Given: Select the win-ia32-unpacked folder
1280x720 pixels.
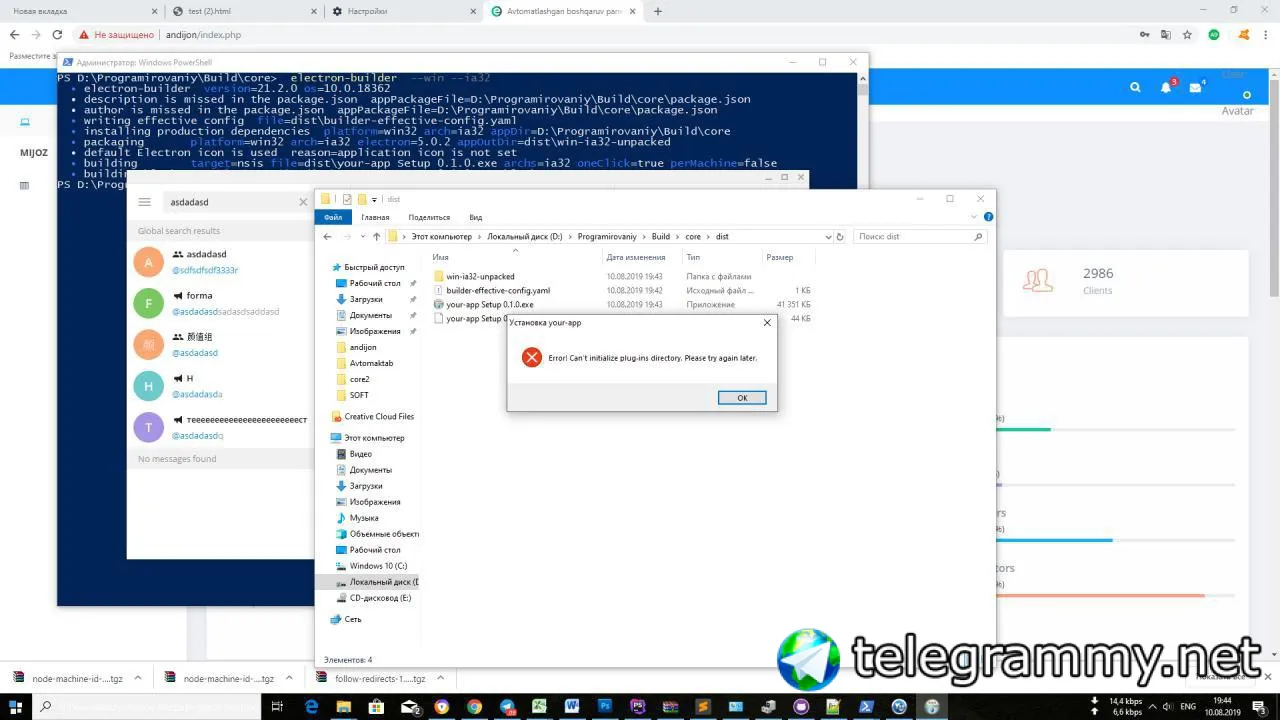Looking at the screenshot, I should pyautogui.click(x=480, y=276).
